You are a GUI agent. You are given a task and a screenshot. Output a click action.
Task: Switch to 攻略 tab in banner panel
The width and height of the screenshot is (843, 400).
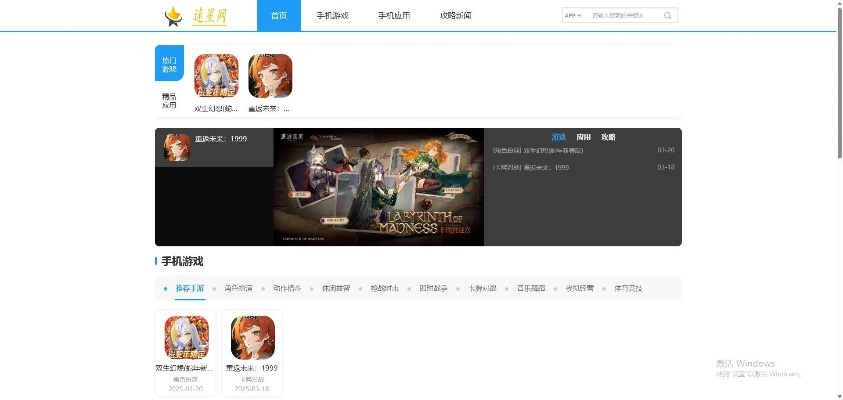608,137
